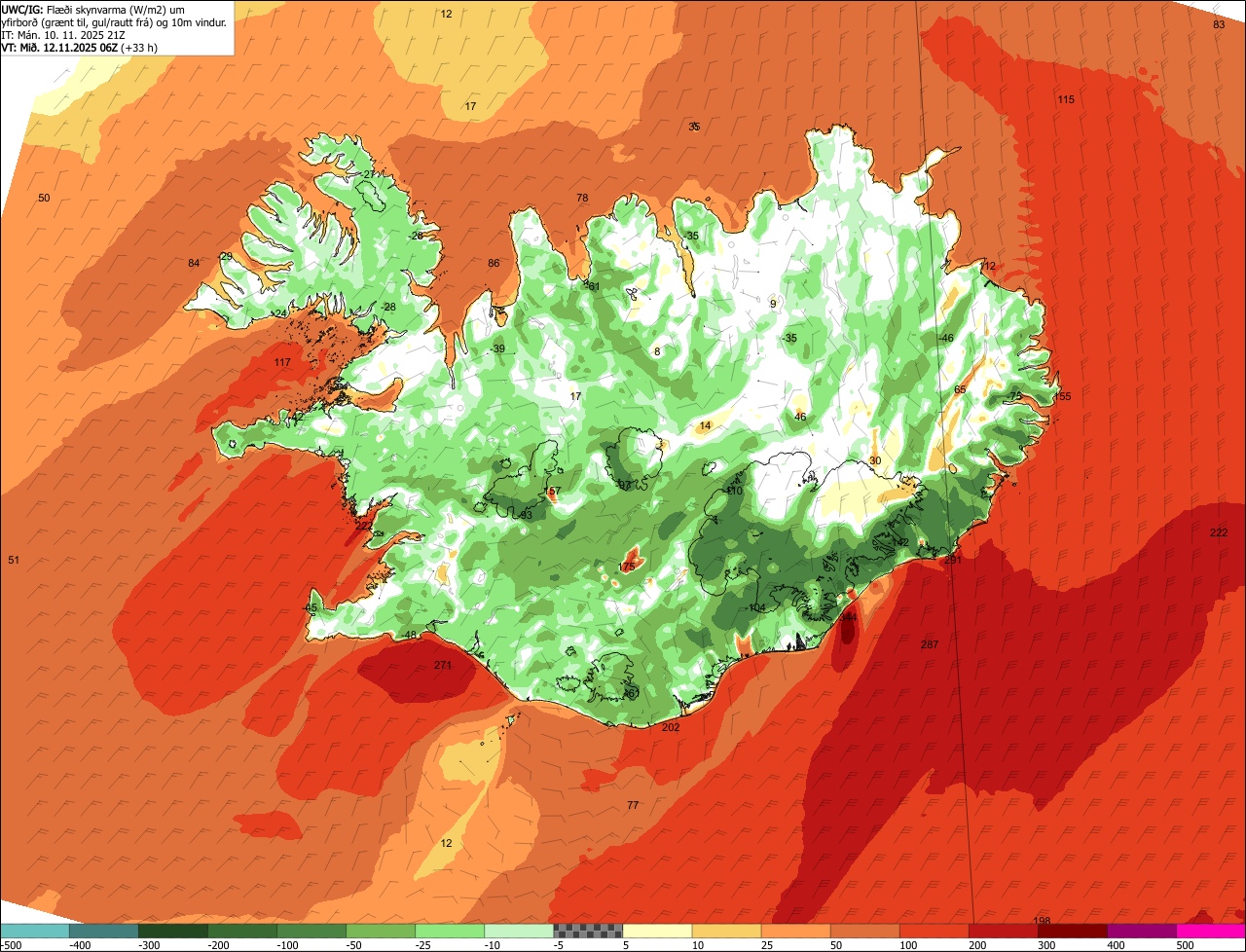Viewport: 1246px width, 952px height.
Task: Click the map value 14 in central Iceland
Action: (x=706, y=426)
